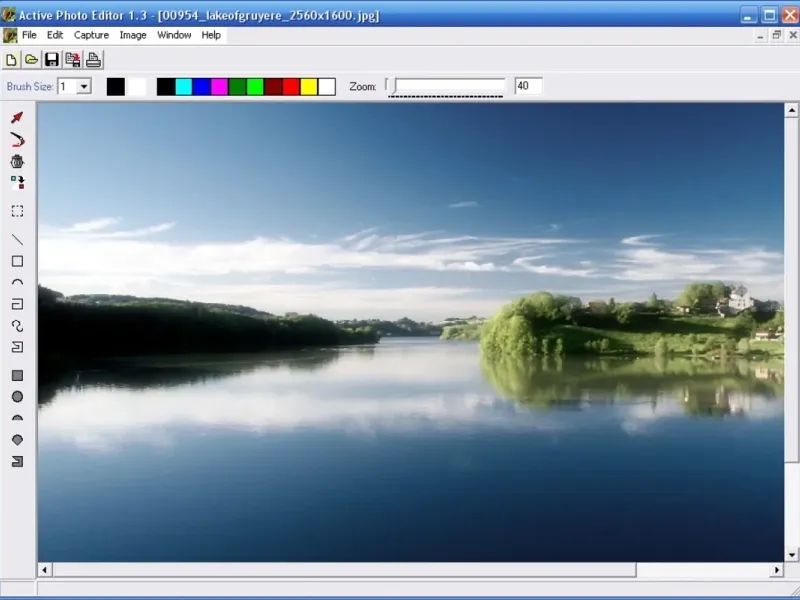Pick the magenta palette swatch
The image size is (800, 600).
(x=219, y=87)
